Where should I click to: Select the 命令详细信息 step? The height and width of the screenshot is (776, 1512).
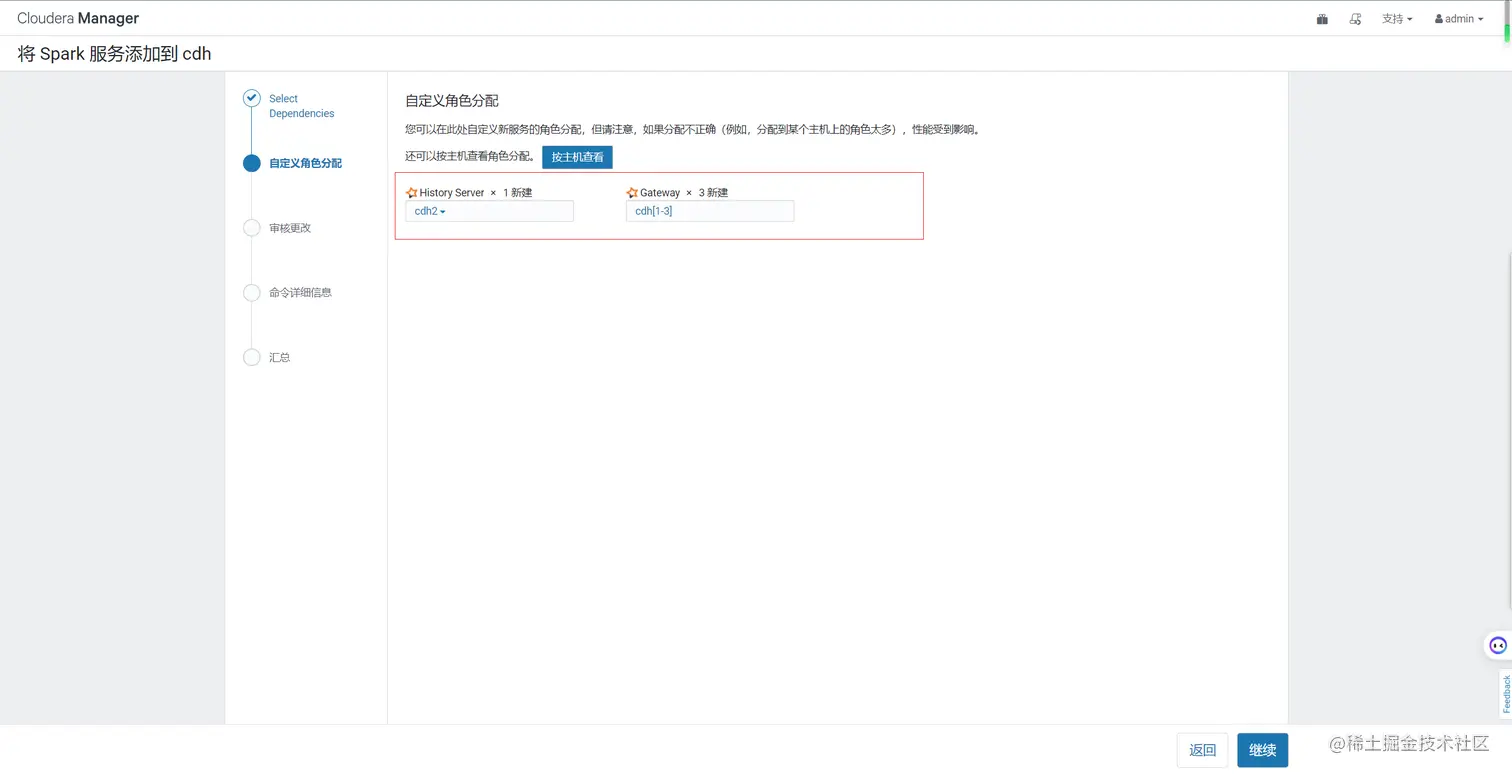300,293
